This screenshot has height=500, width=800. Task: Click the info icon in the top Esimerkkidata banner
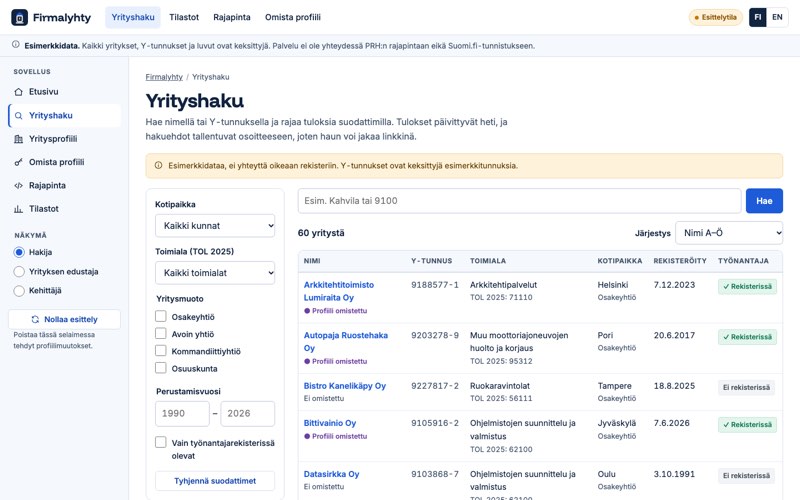[x=16, y=45]
